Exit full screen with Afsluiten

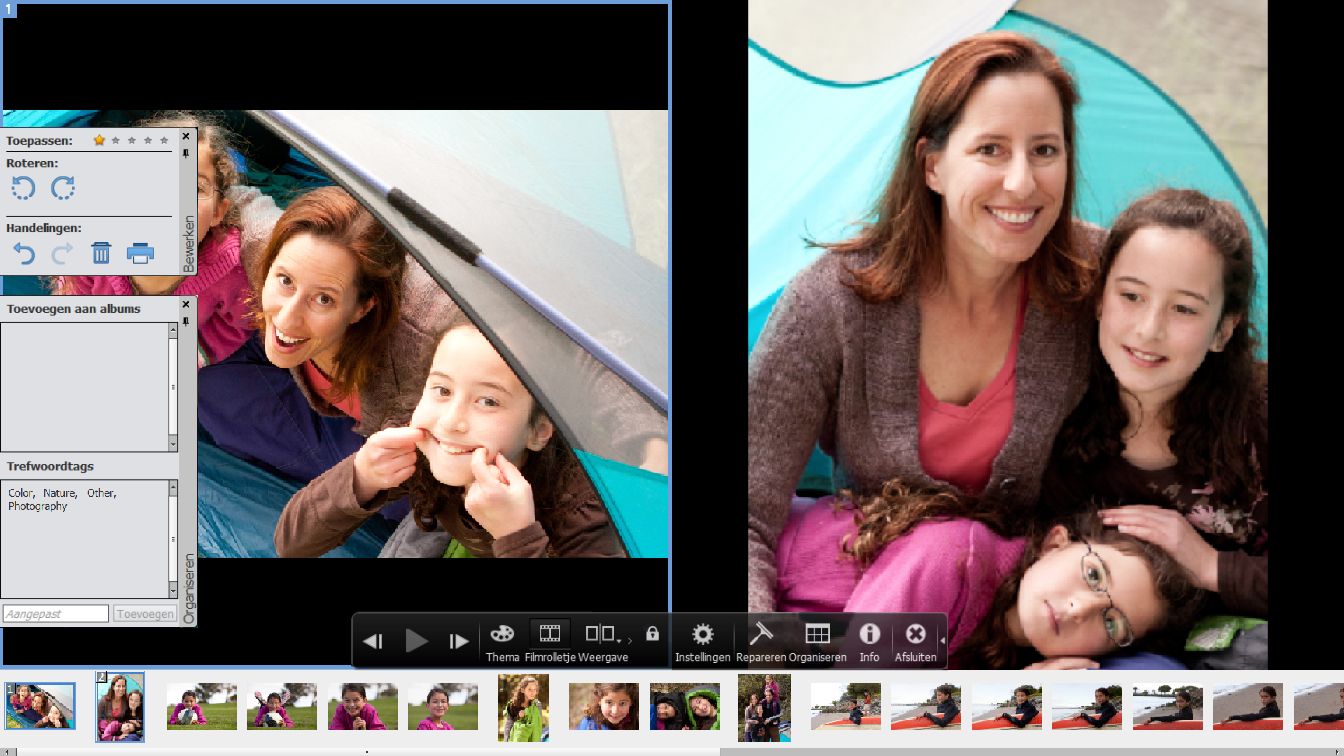tap(915, 641)
